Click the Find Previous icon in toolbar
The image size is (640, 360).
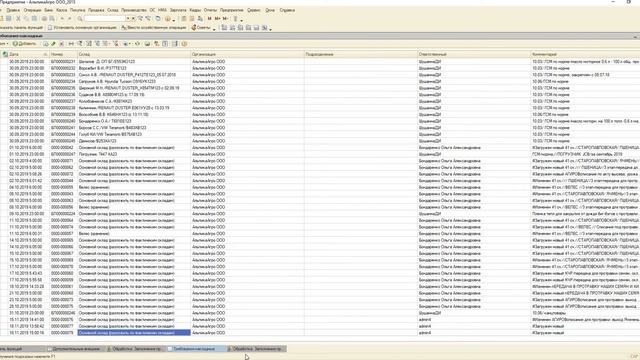[x=148, y=18]
